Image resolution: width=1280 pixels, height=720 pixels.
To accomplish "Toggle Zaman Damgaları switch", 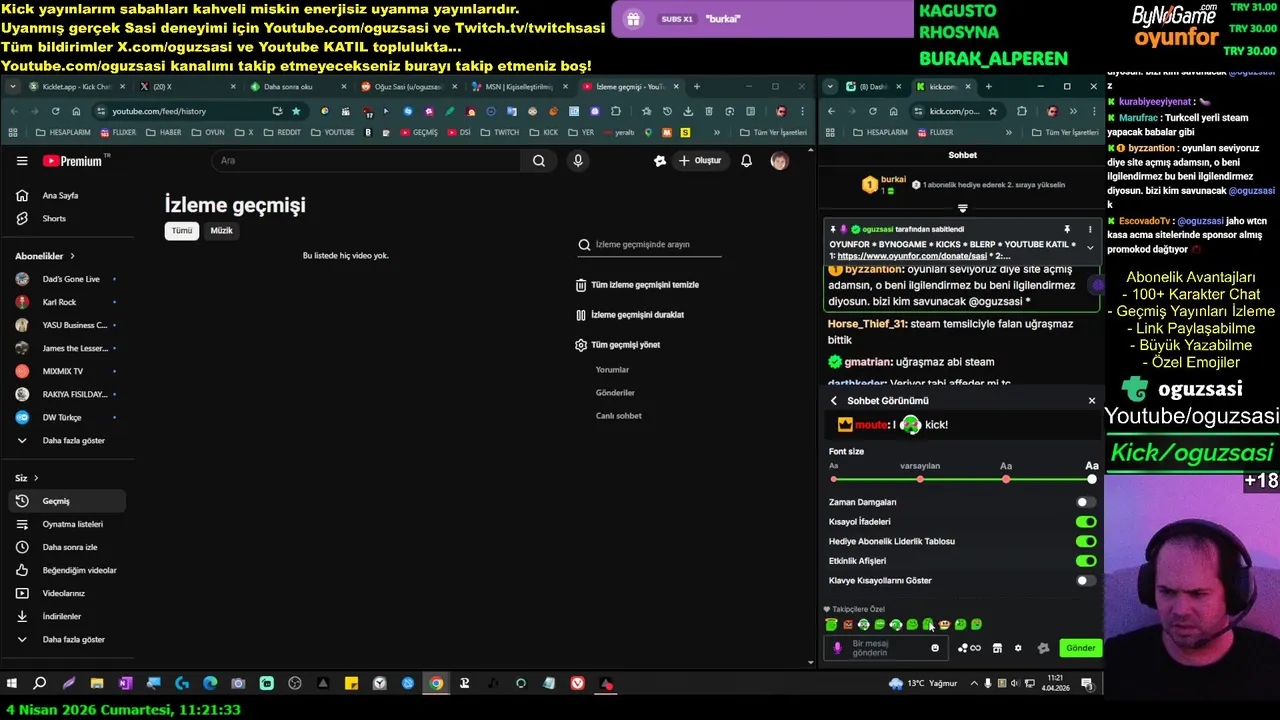I will pos(1085,502).
